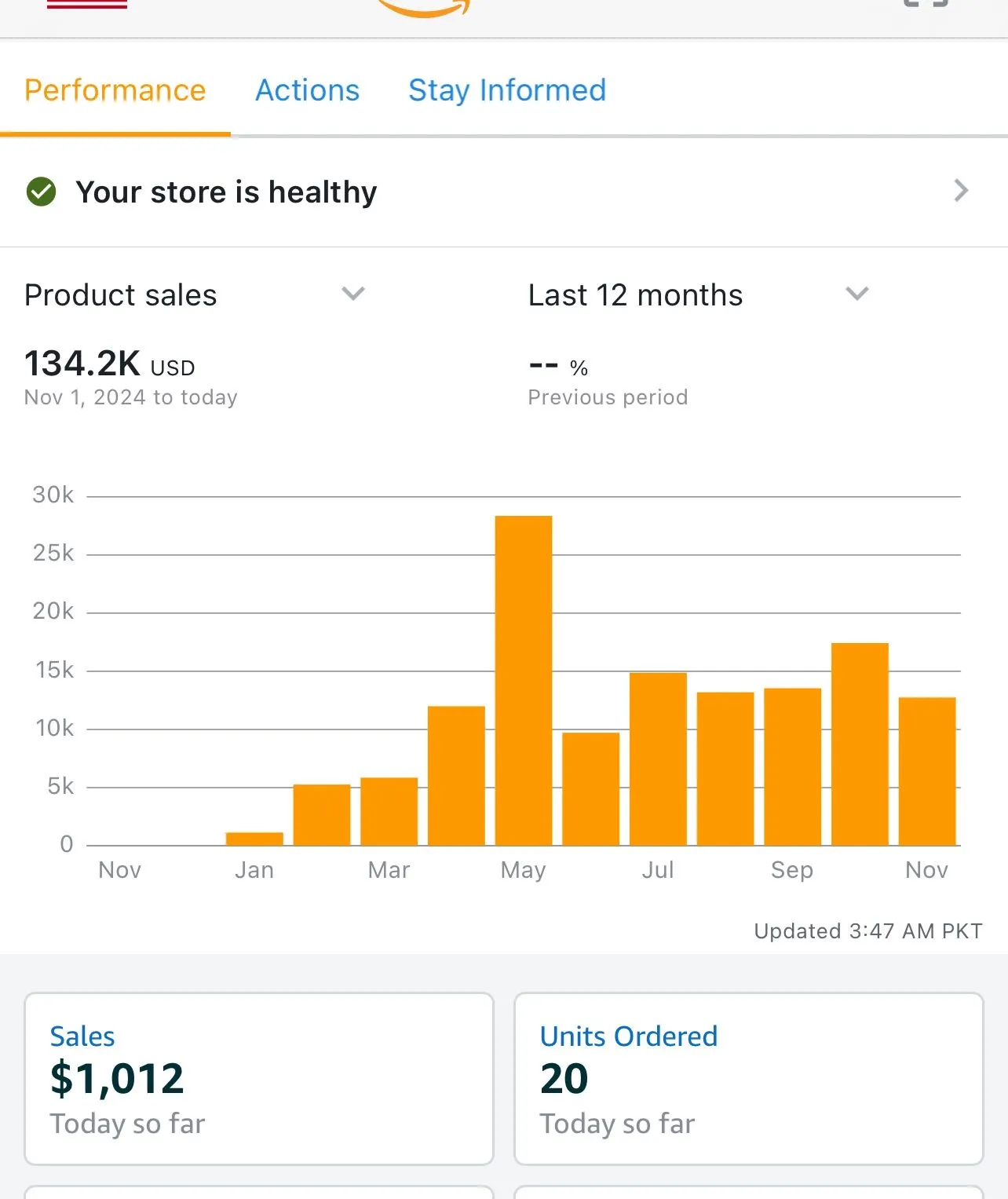Select the Performance tab

(x=115, y=90)
